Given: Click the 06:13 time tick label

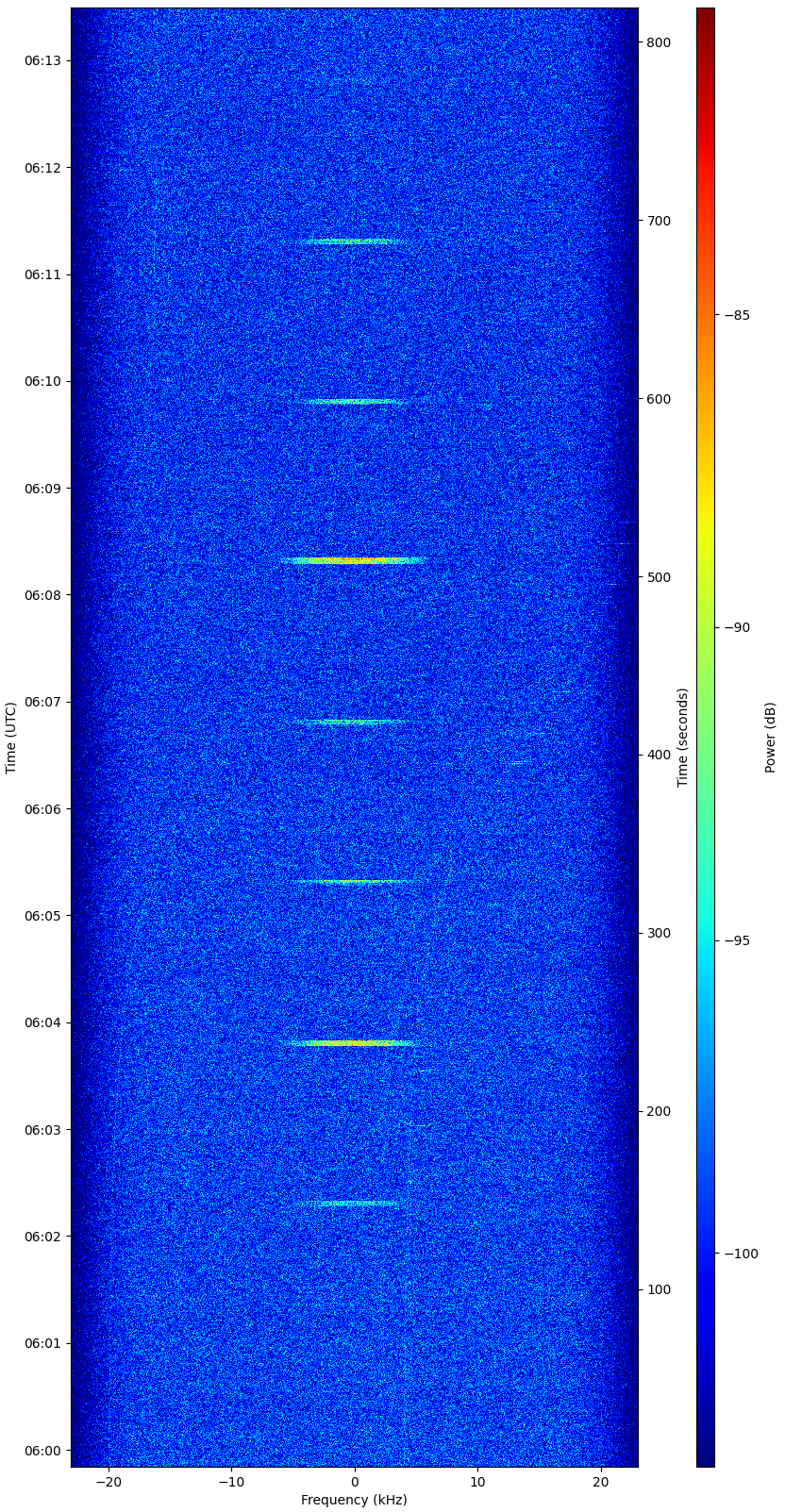Looking at the screenshot, I should (x=42, y=61).
